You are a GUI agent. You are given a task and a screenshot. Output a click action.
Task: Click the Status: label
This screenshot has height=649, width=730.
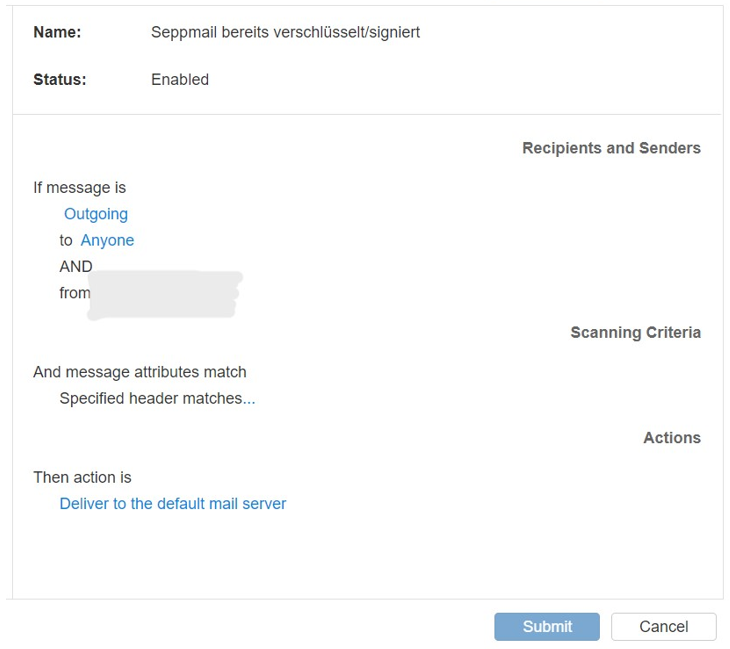coord(60,80)
